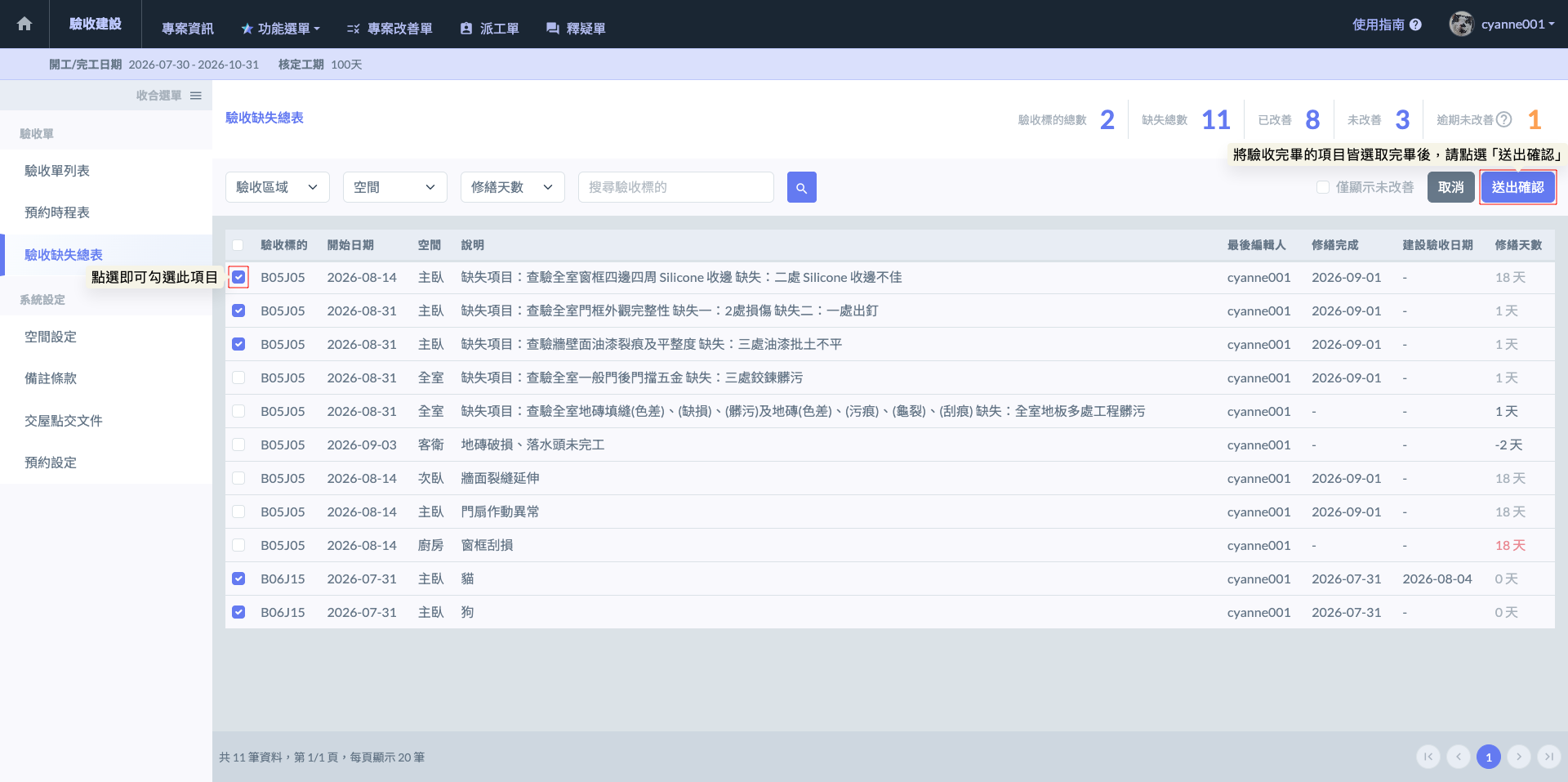
Task: Click the question mark beside 逾期未改善
Action: point(1503,119)
